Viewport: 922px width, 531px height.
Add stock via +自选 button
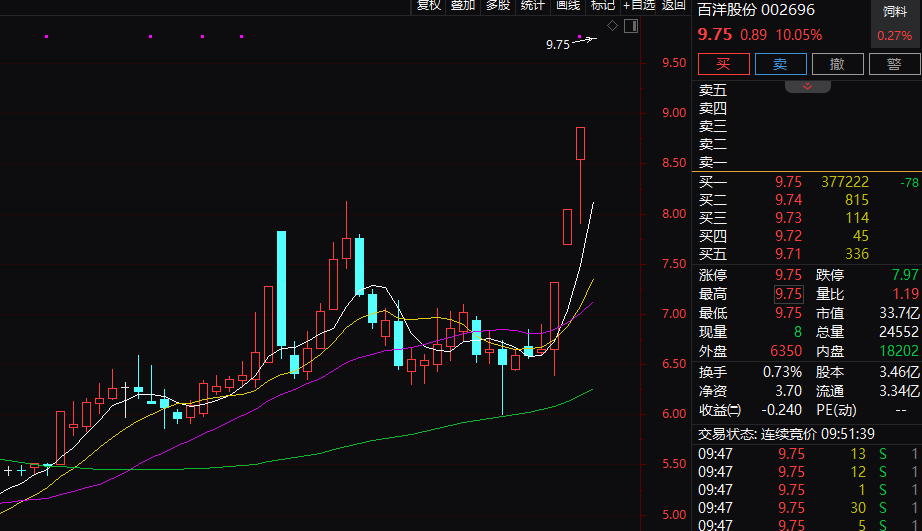[639, 5]
